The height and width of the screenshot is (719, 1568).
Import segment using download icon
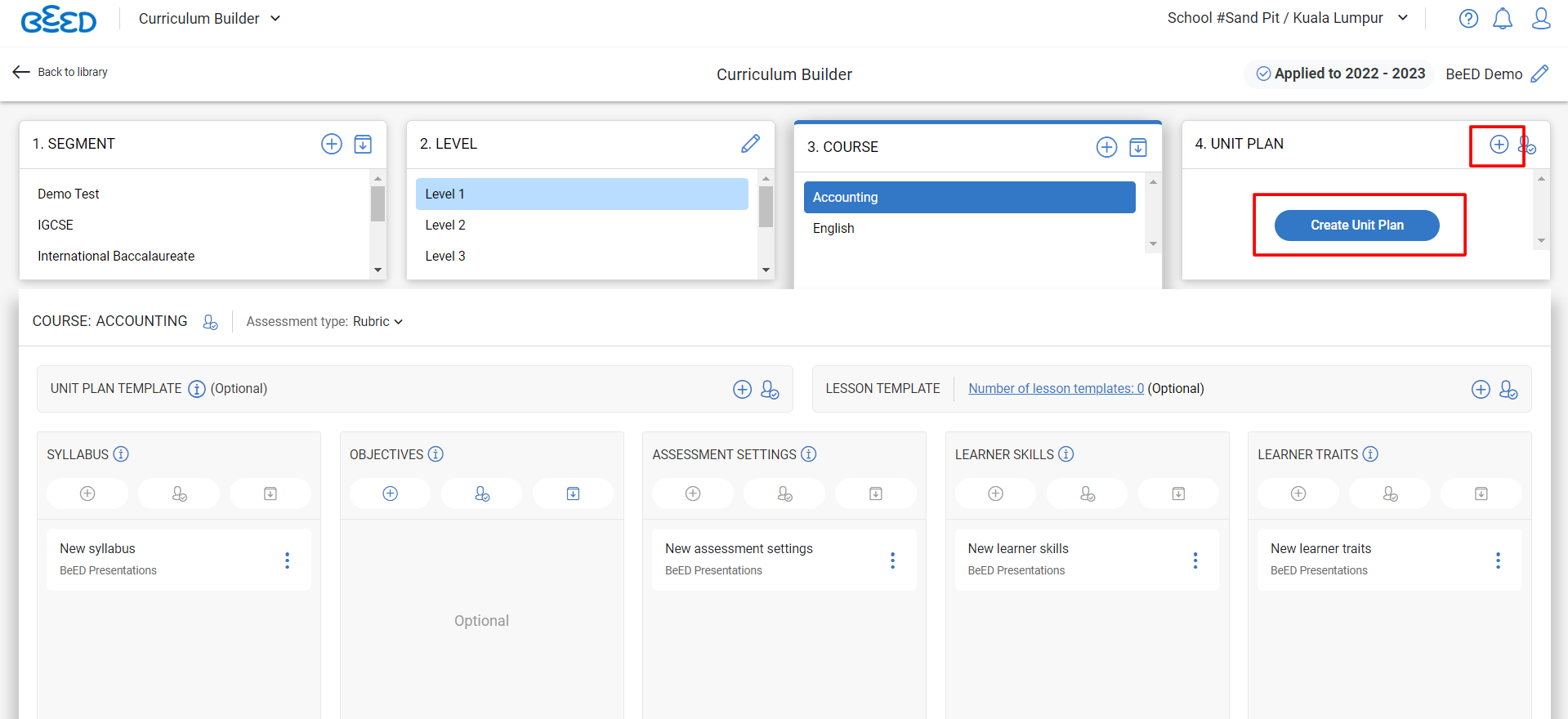coord(363,144)
